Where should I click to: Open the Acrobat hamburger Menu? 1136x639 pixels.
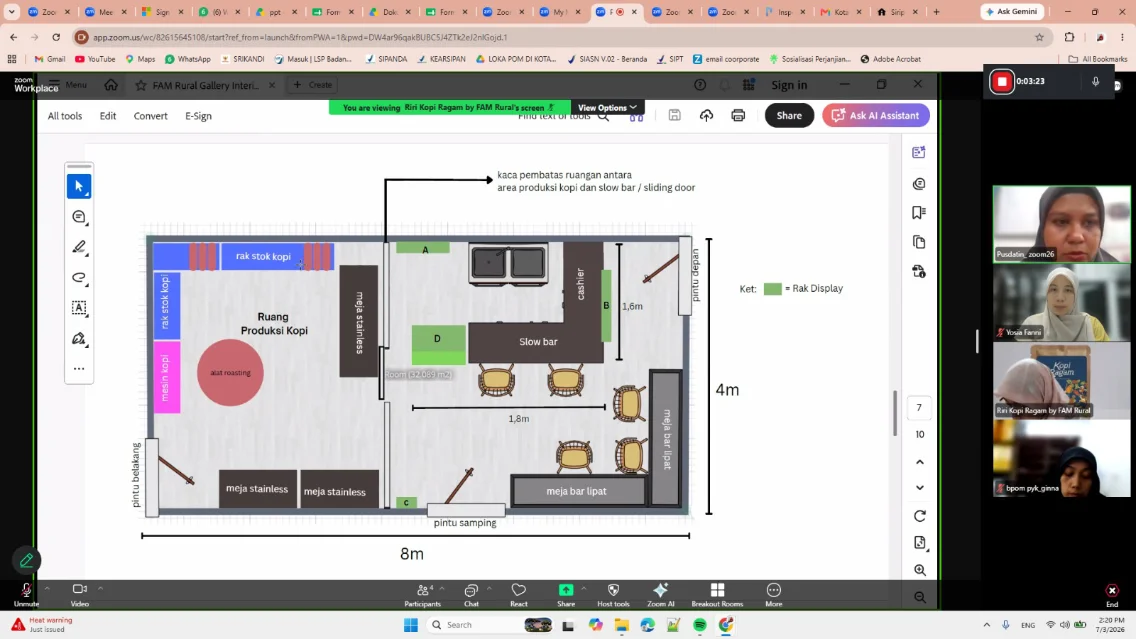[68, 85]
